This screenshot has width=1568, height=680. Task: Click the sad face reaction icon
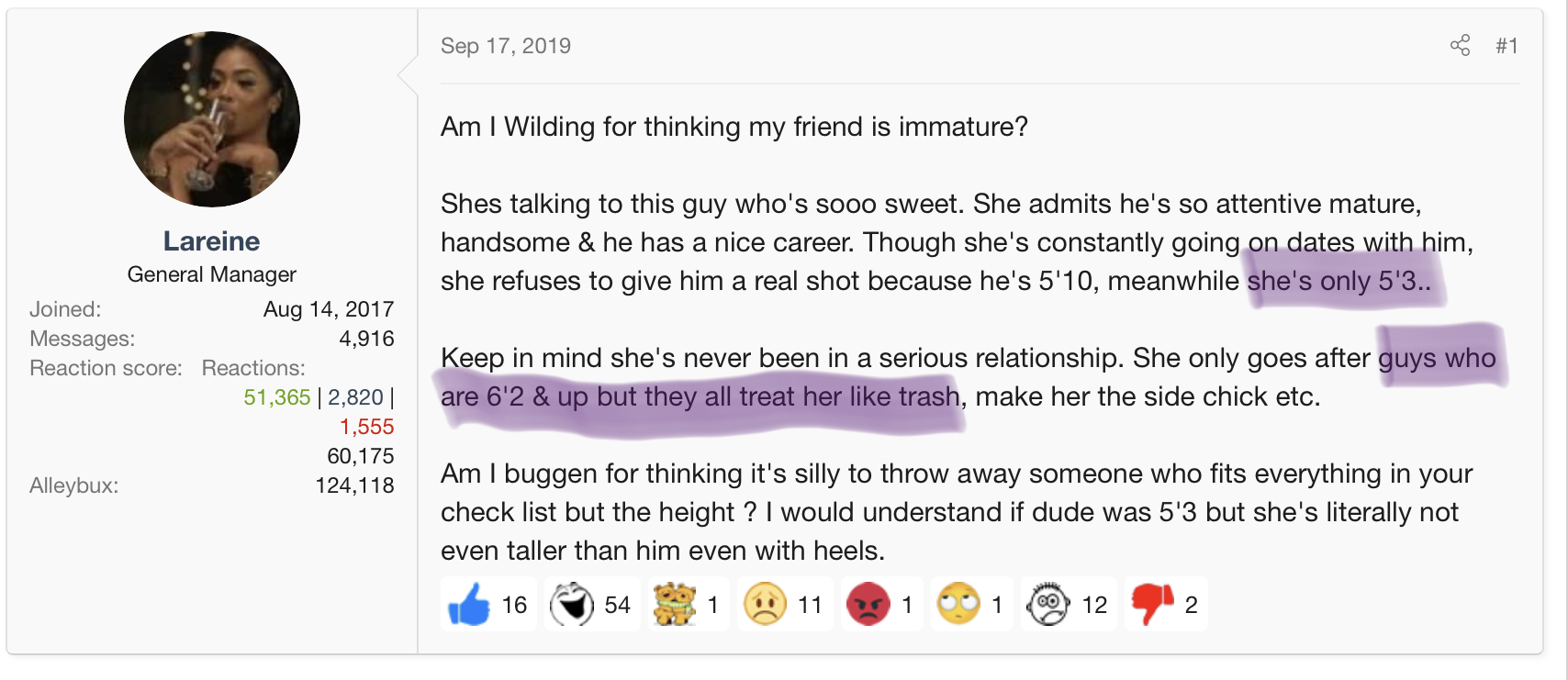tap(765, 604)
